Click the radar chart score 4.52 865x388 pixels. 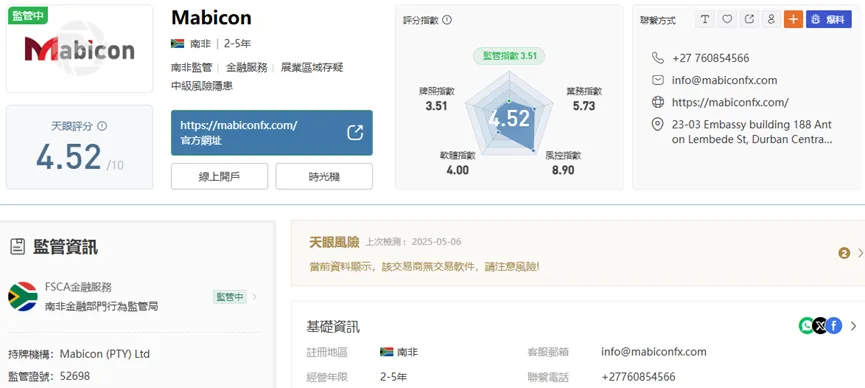tap(509, 118)
